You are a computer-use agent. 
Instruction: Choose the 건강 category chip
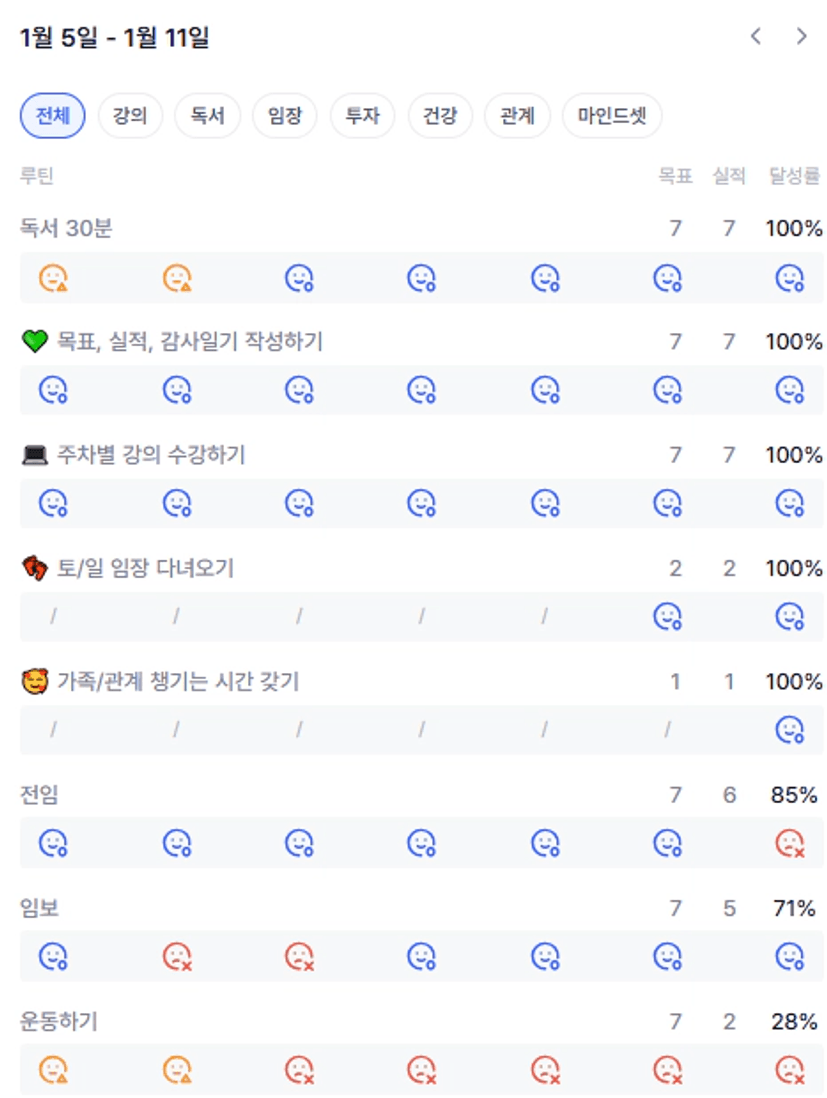coord(440,116)
